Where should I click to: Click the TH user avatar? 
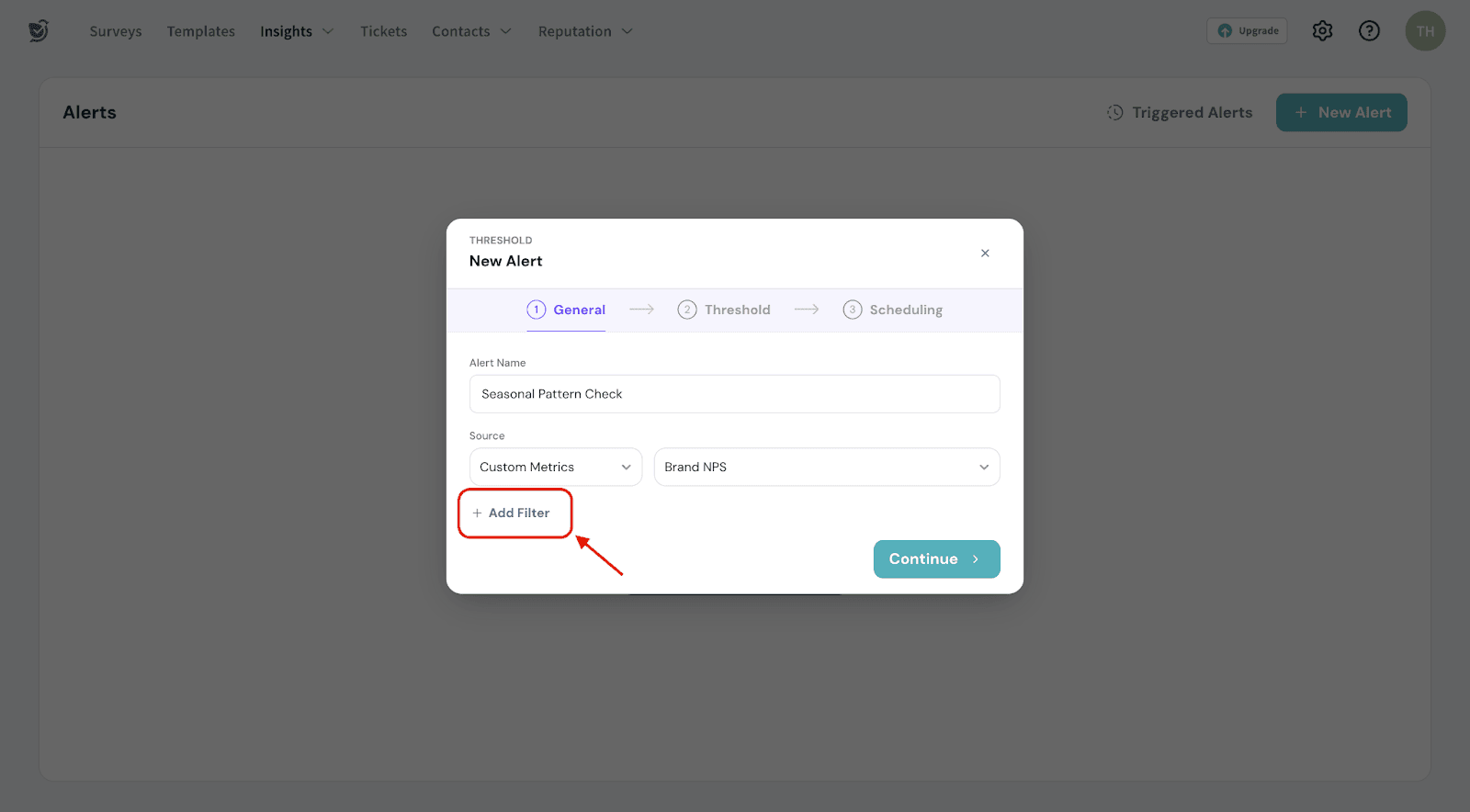tap(1425, 31)
